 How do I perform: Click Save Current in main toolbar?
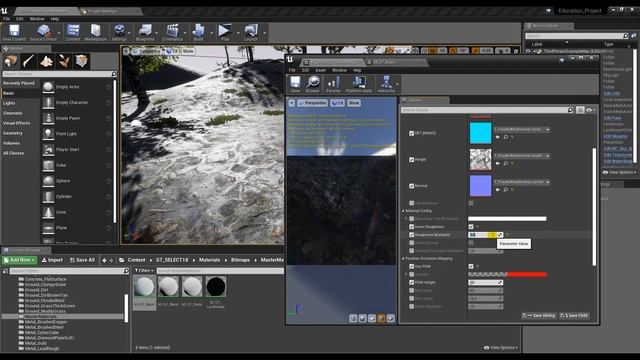[14, 32]
